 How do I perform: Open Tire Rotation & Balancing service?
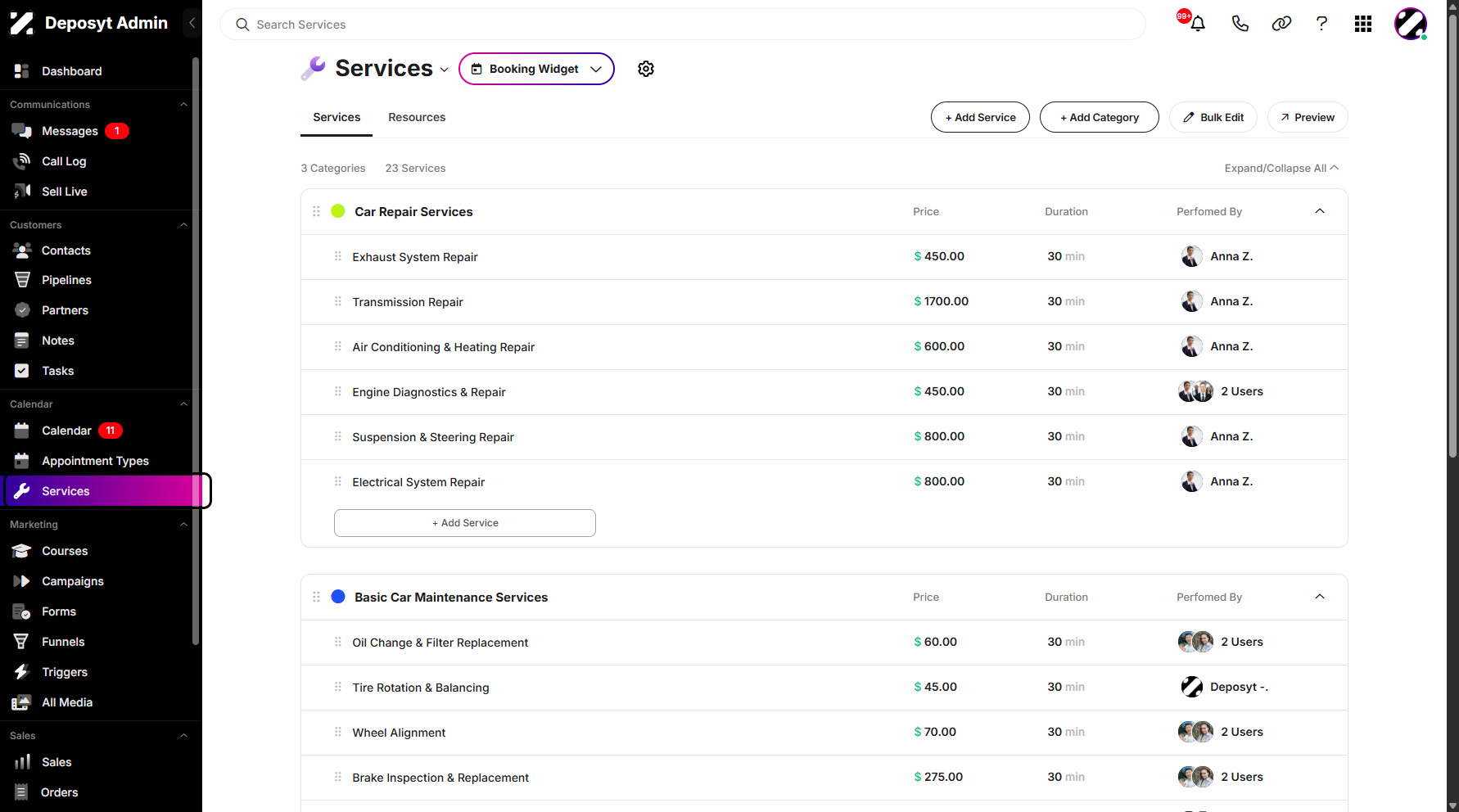[x=421, y=688]
